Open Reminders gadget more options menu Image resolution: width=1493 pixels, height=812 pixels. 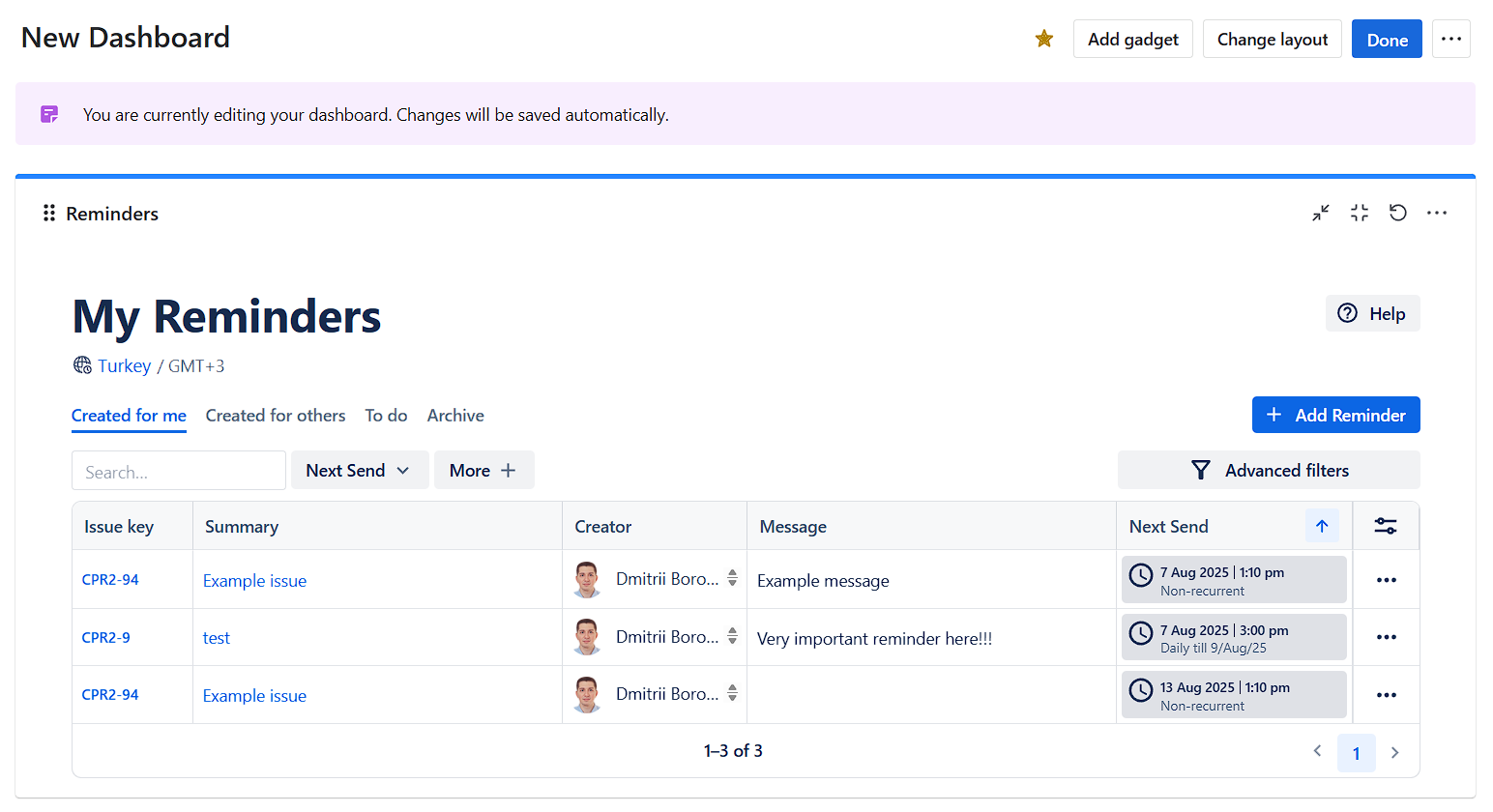1437,213
